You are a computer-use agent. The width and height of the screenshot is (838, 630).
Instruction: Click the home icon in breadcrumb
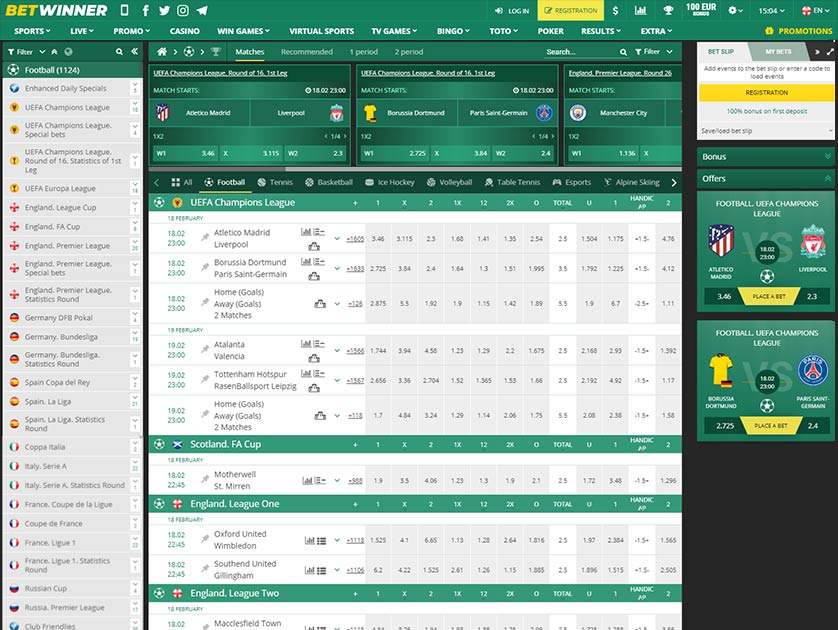tap(162, 52)
